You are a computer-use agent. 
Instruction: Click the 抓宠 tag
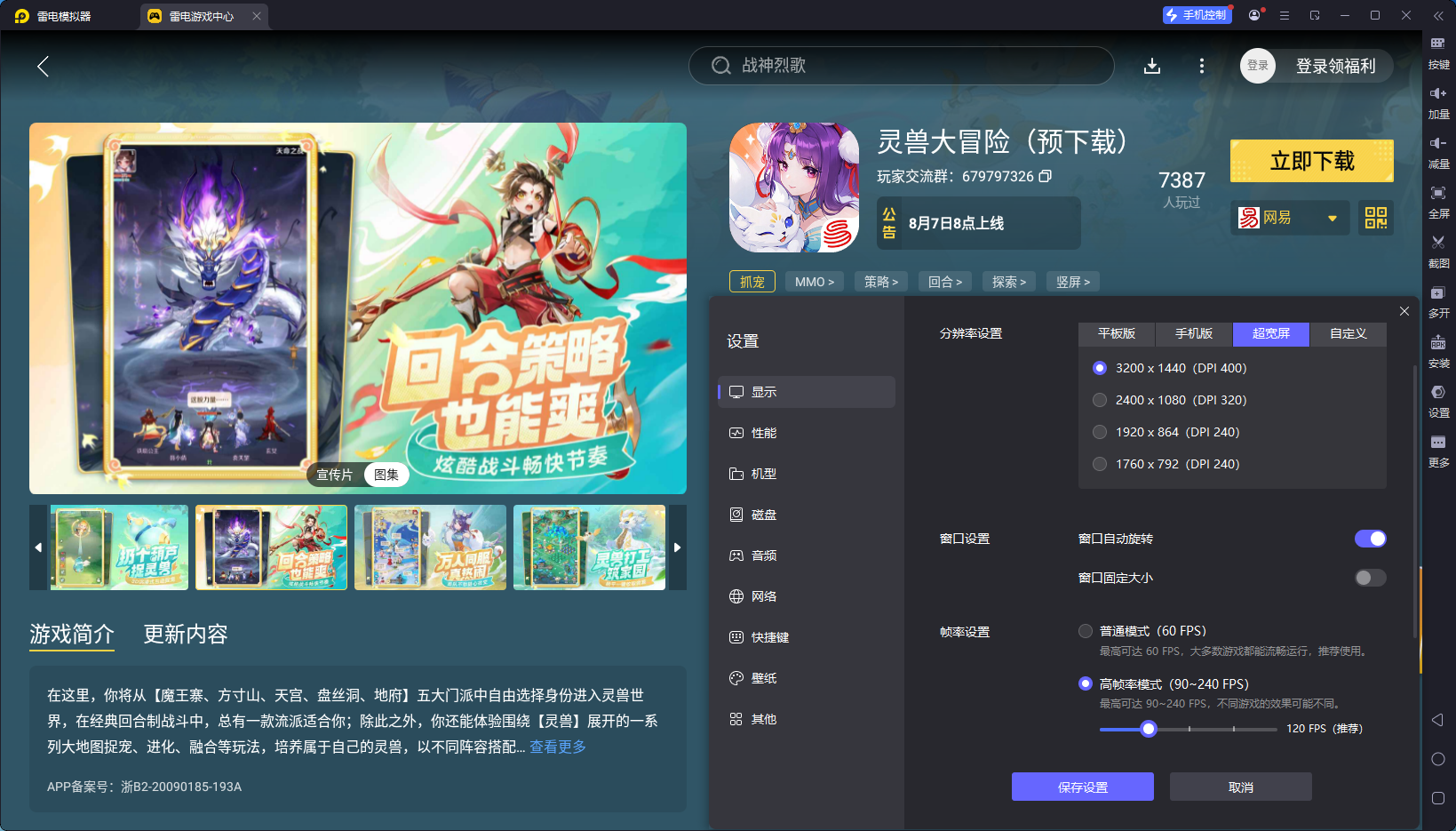[x=752, y=282]
